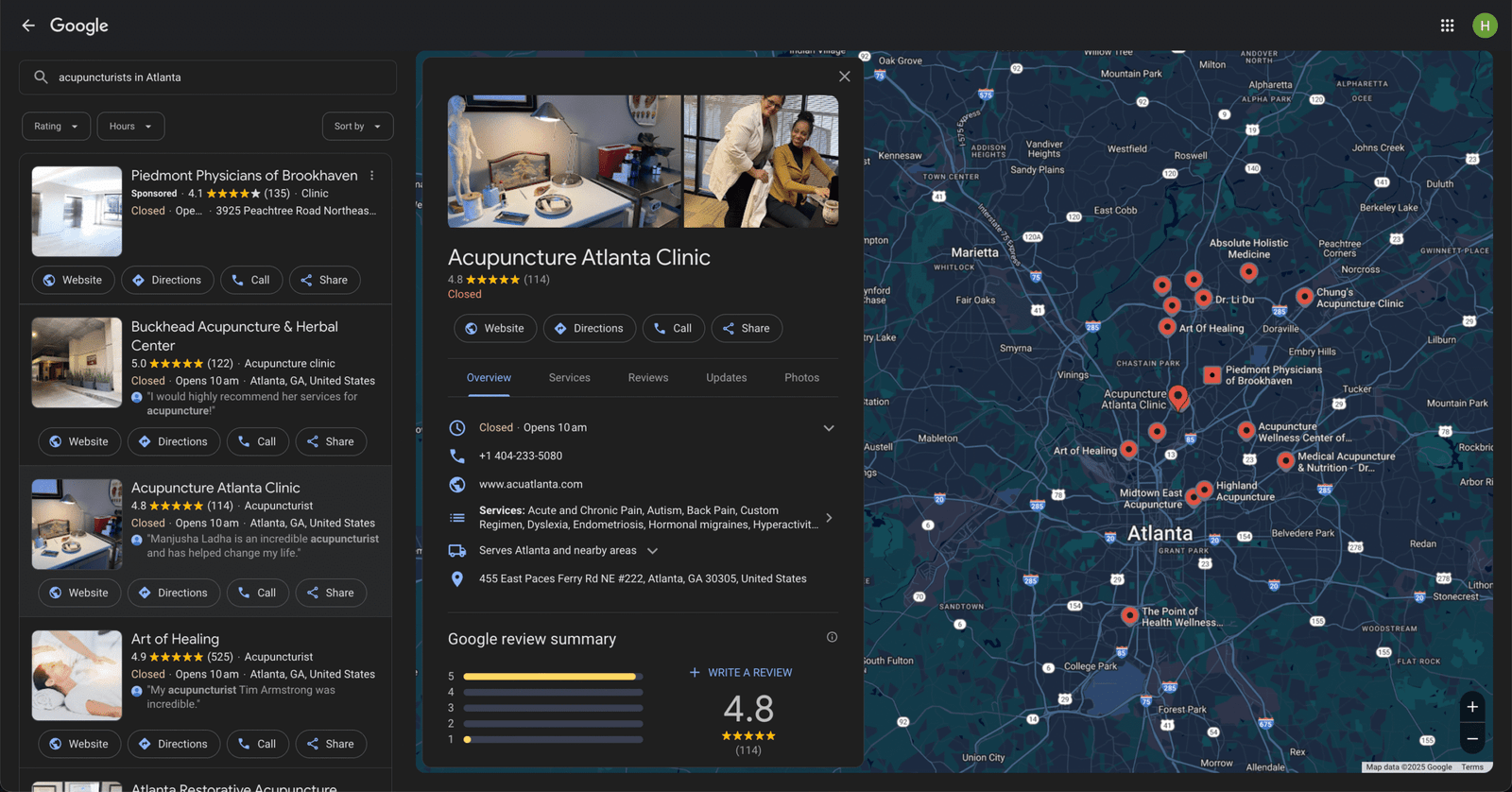This screenshot has height=792, width=1512.
Task: Open the clinic interior photo in detail panel
Action: (x=564, y=162)
